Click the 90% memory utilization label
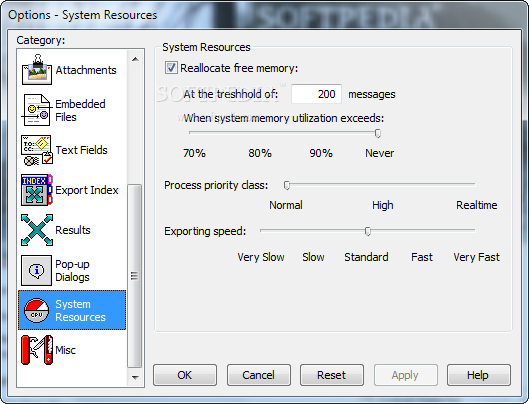The width and height of the screenshot is (529, 404). click(x=321, y=153)
